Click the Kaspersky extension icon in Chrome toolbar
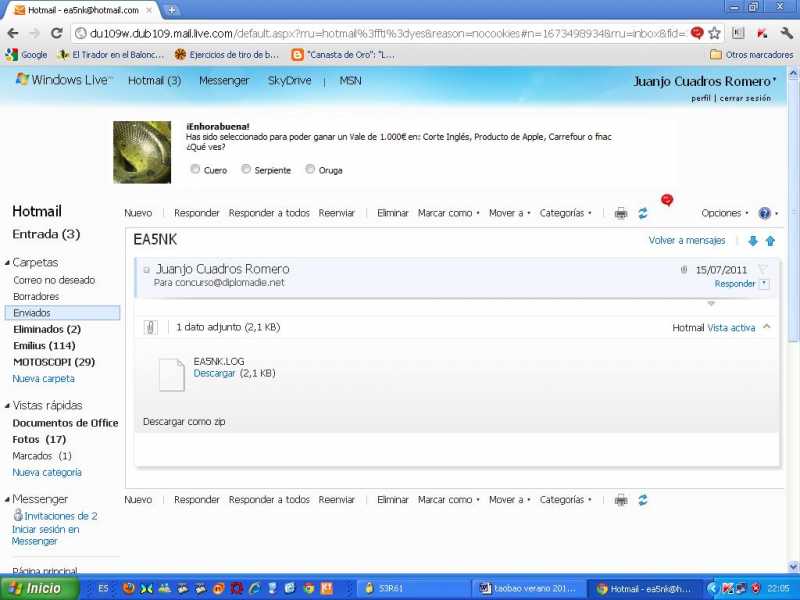The height and width of the screenshot is (600, 800). click(x=762, y=34)
